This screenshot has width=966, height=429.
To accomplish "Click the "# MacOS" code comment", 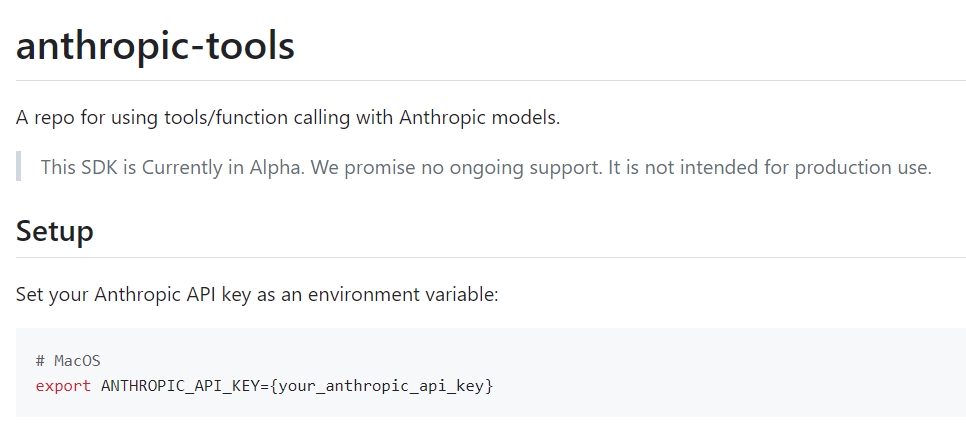I will (x=68, y=361).
